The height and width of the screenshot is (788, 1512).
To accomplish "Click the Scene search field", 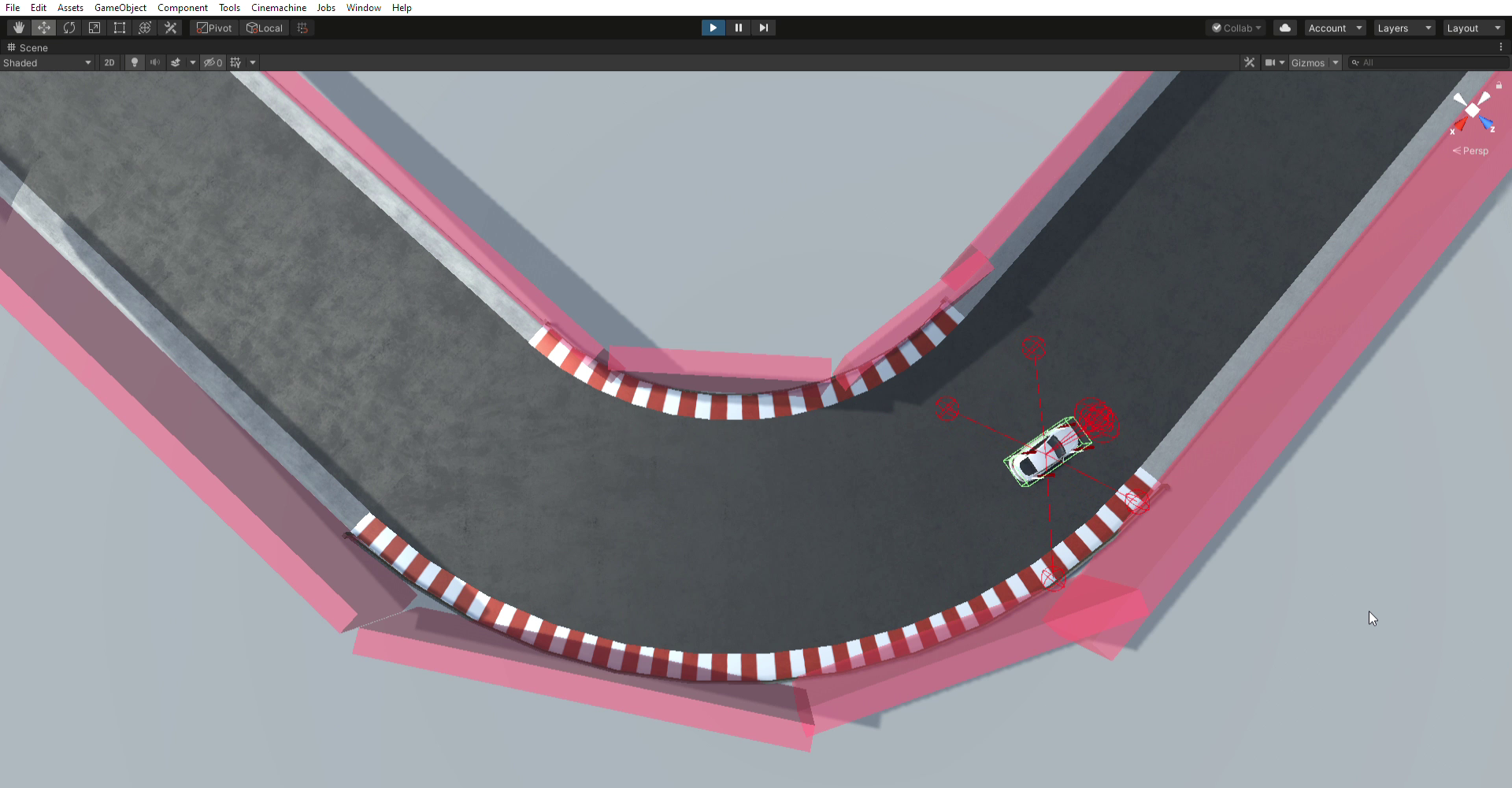I will [1428, 62].
